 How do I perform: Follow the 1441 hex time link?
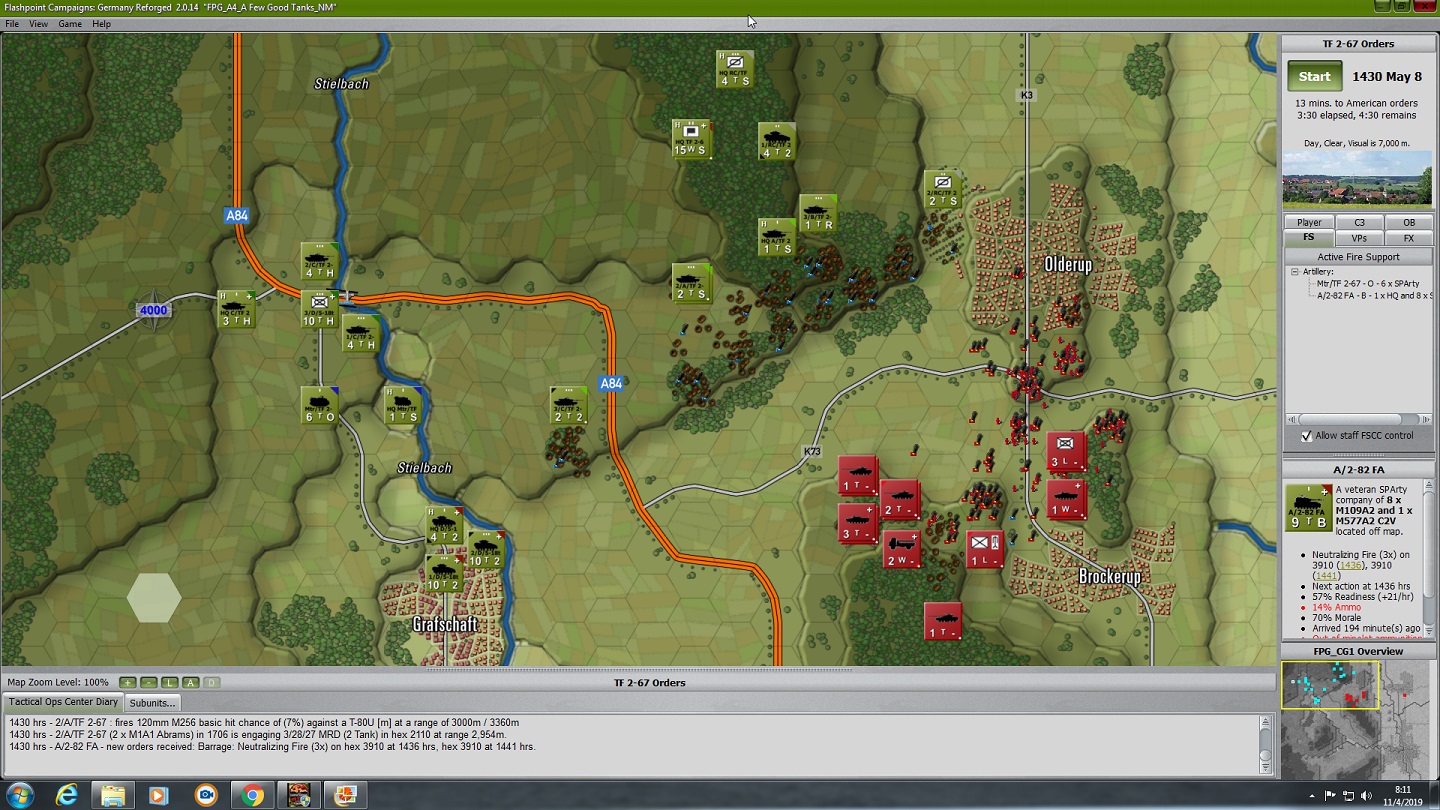pyautogui.click(x=1324, y=576)
